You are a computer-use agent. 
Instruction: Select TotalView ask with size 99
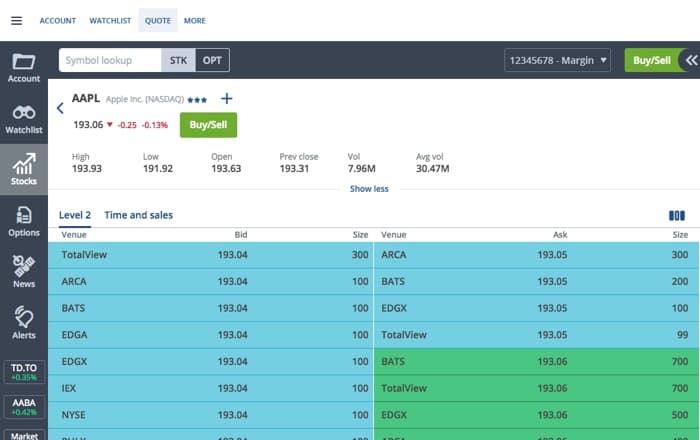[x=536, y=335]
